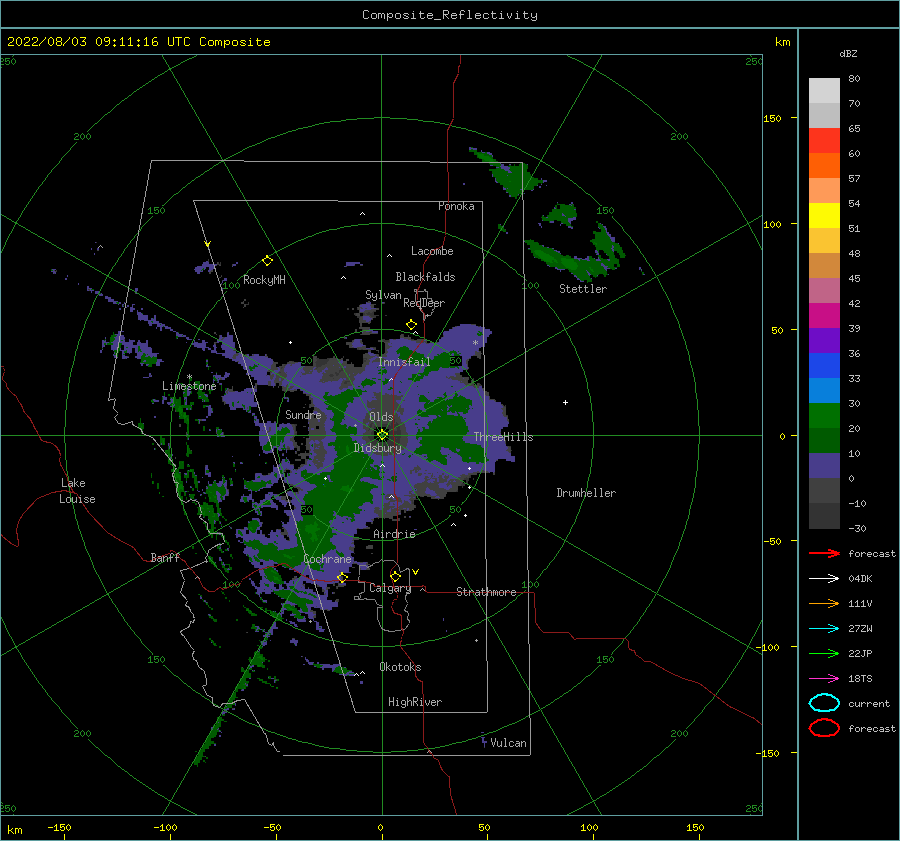
Task: Select the 65 dBZ red color swatch
Action: [x=824, y=140]
